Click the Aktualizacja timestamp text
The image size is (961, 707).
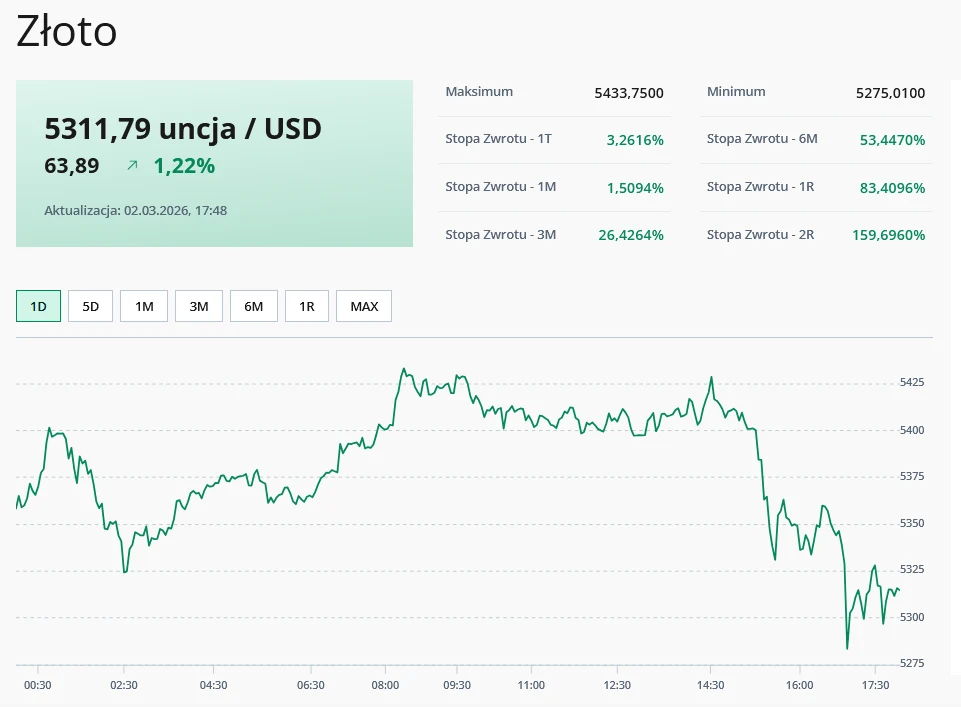click(135, 210)
